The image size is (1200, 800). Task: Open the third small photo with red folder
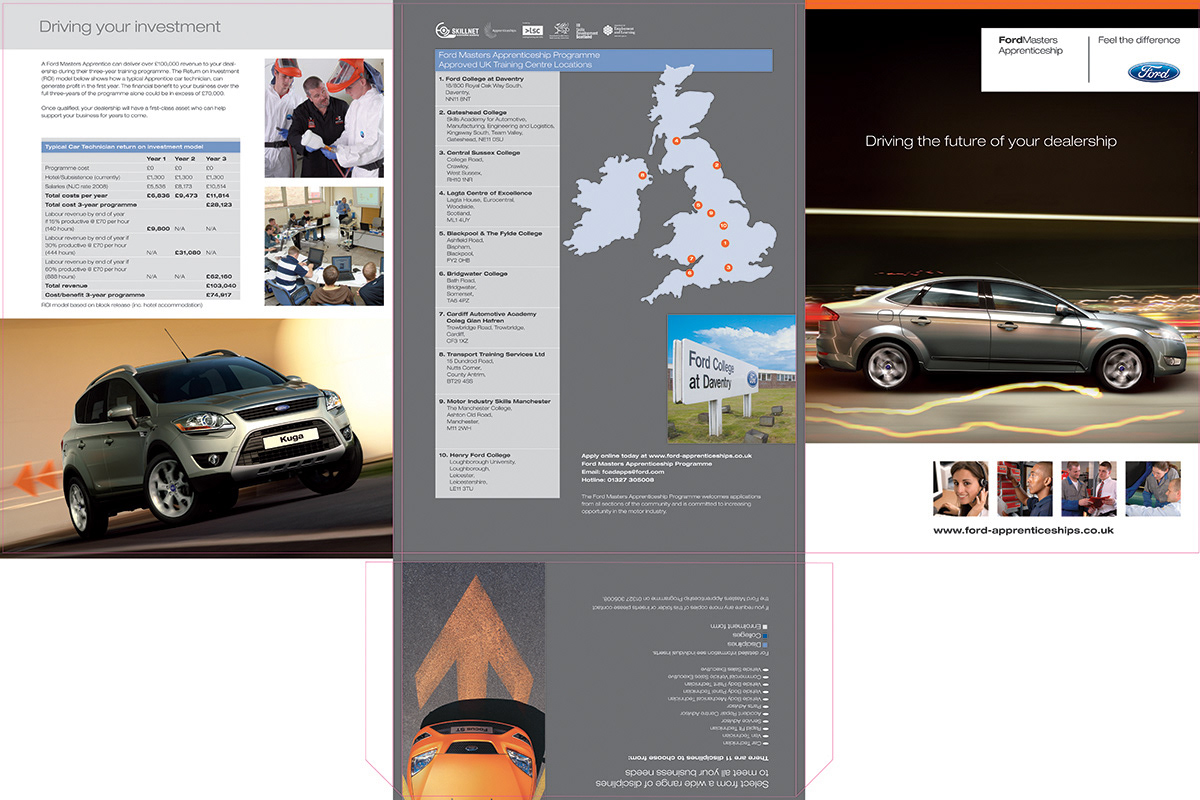(x=1088, y=488)
